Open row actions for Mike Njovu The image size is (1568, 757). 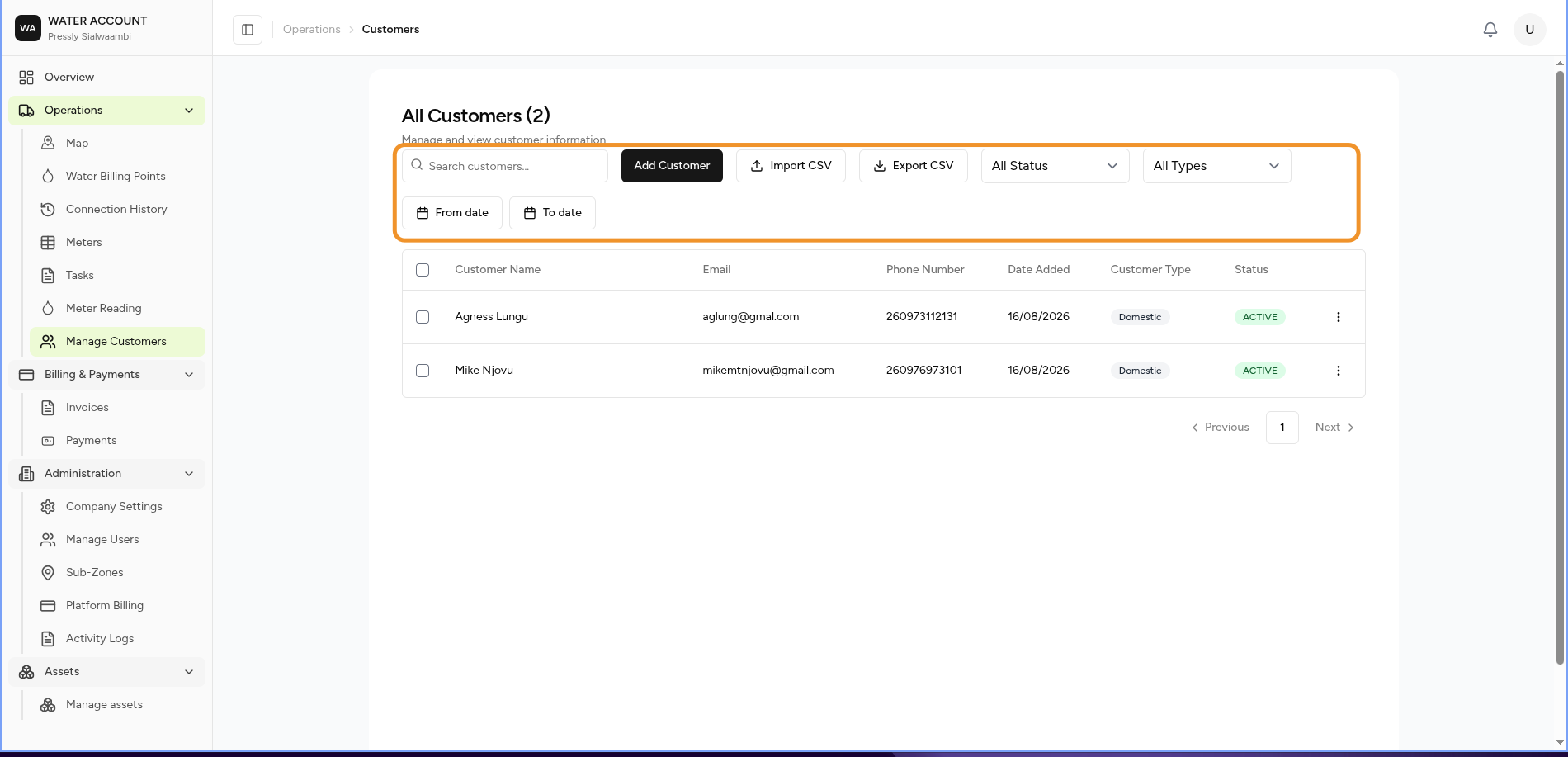pos(1339,371)
